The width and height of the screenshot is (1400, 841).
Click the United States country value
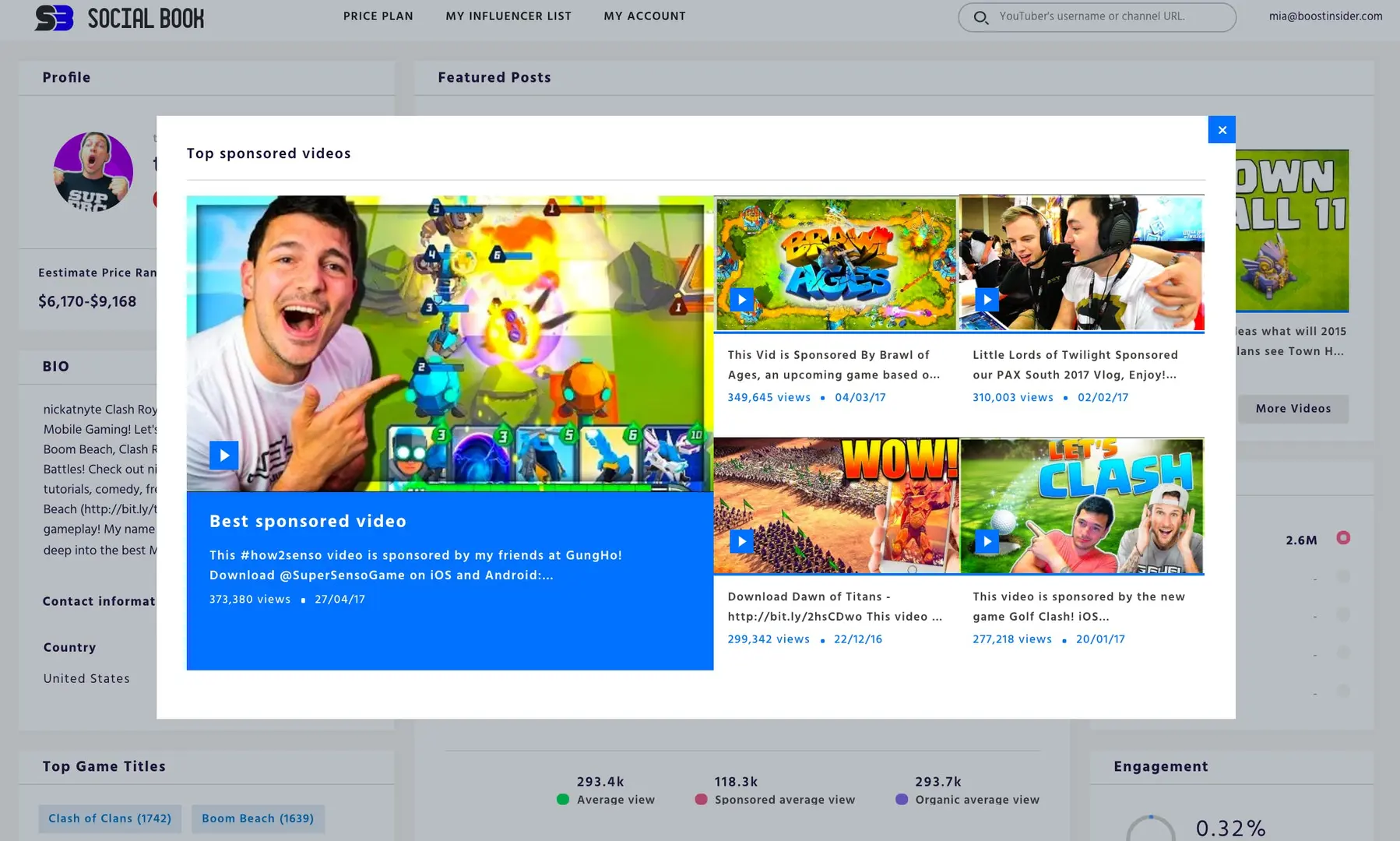tap(86, 679)
